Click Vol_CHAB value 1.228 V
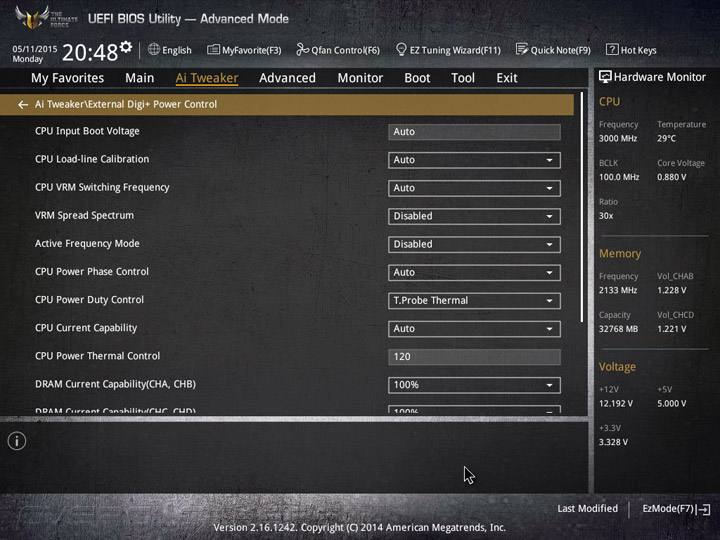Screen dimensions: 720x540 pos(671,290)
